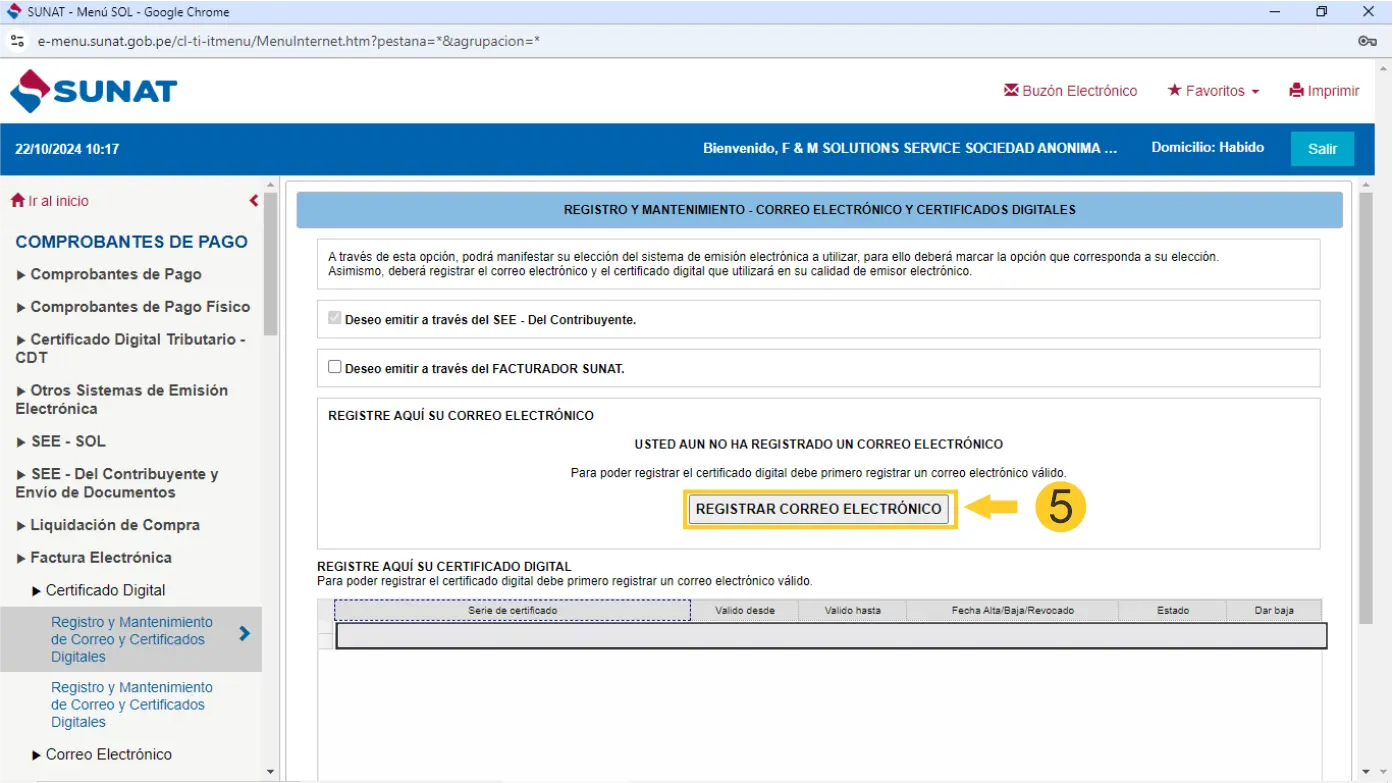Click blue chevron beside selected Registro item
Image resolution: width=1393 pixels, height=783 pixels.
(244, 633)
